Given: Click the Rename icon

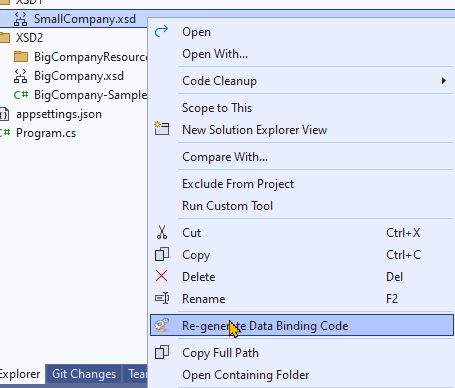Looking at the screenshot, I should [x=162, y=298].
